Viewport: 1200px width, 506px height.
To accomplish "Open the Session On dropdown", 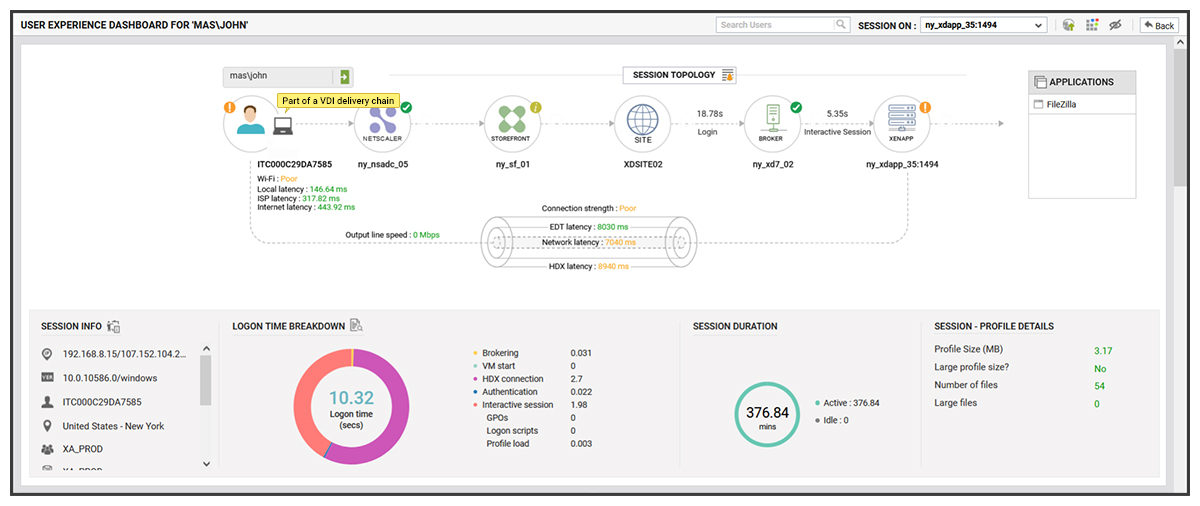I will (984, 25).
